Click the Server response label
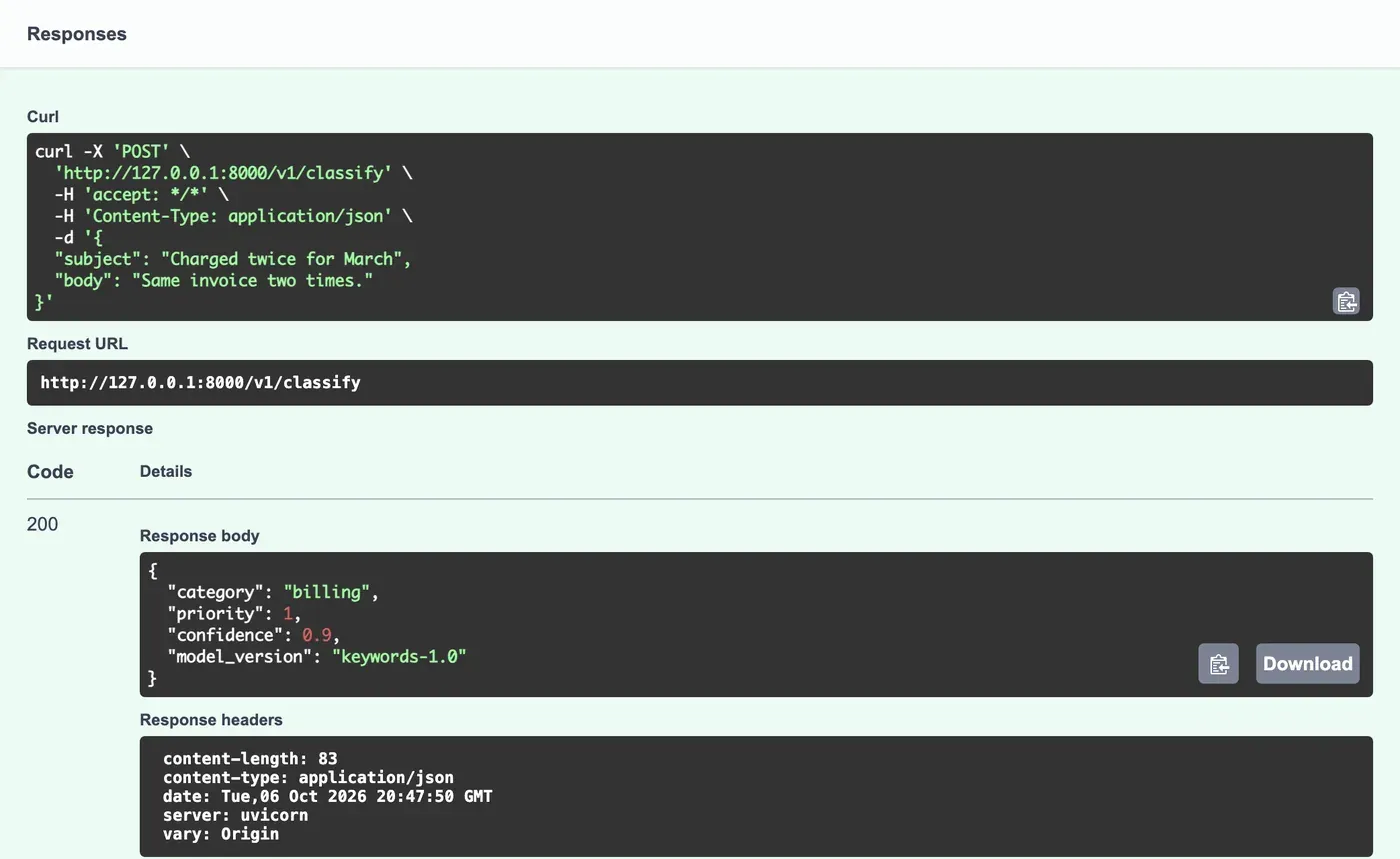This screenshot has width=1400, height=859. (90, 429)
